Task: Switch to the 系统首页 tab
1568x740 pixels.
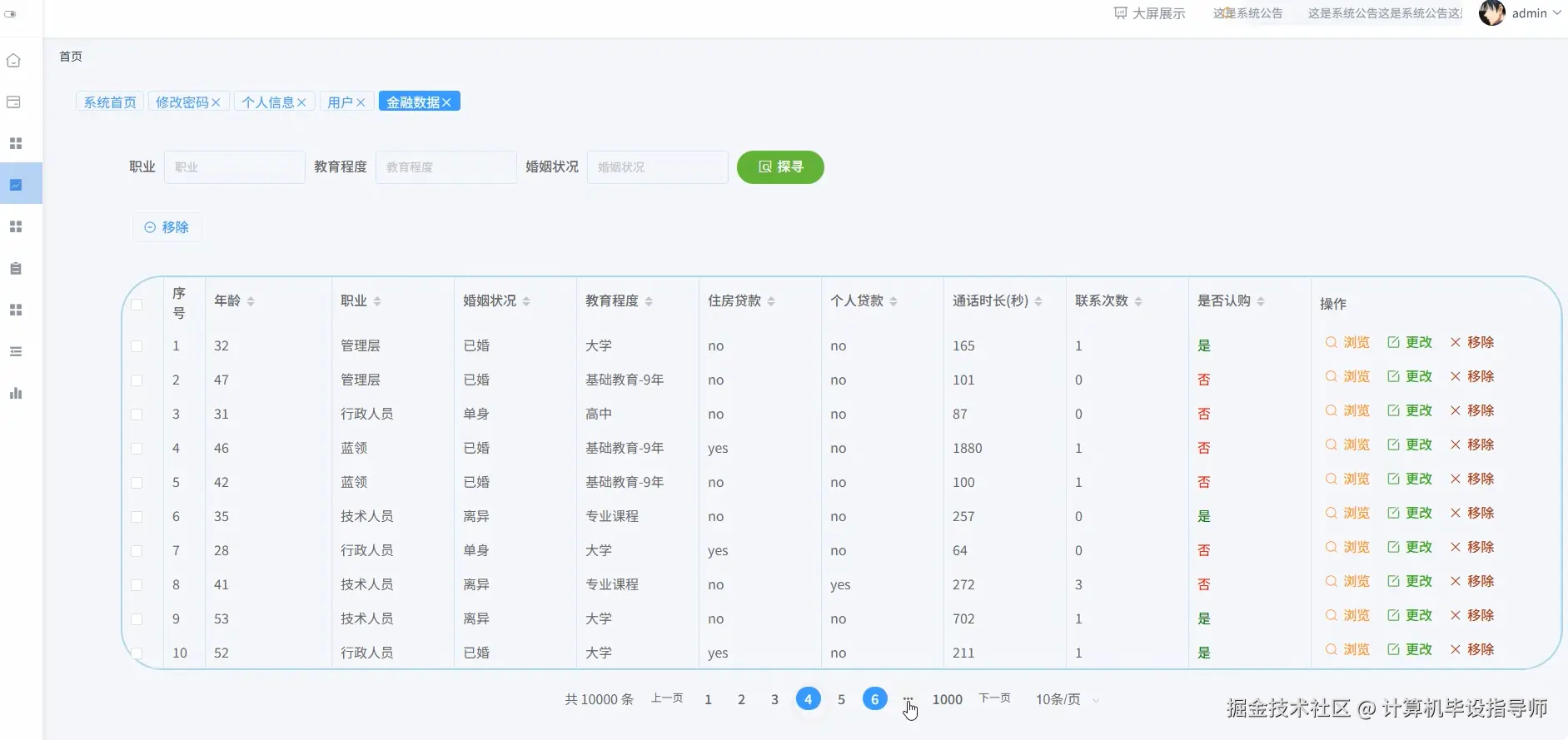Action: [110, 102]
